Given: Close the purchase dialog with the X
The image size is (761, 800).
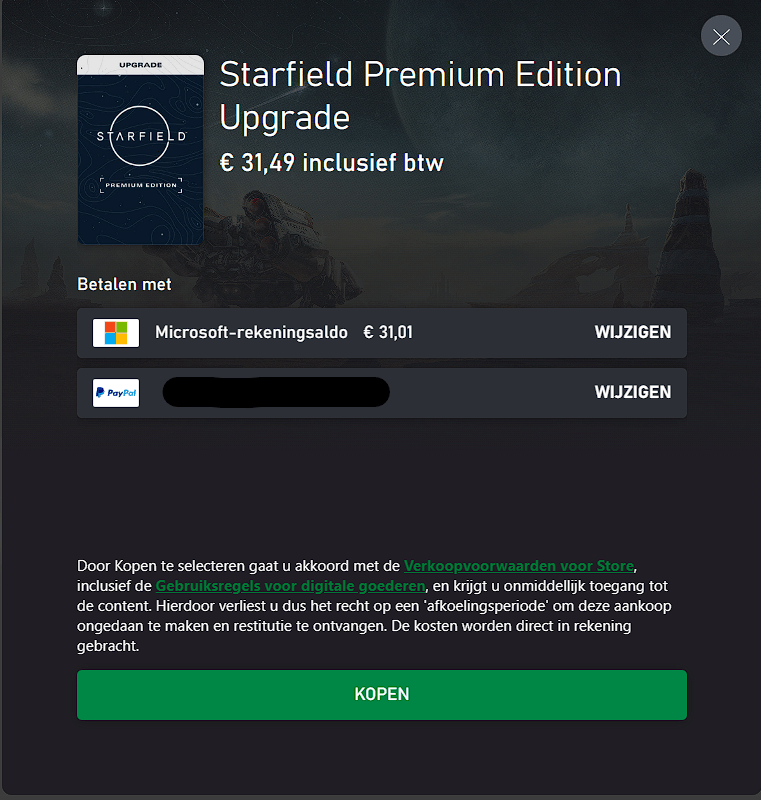Looking at the screenshot, I should (721, 38).
